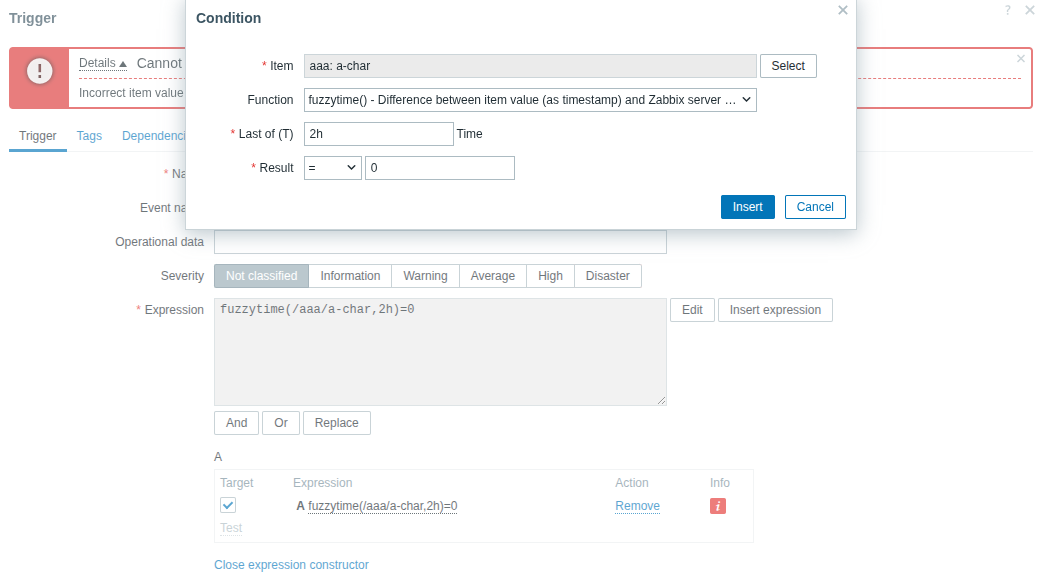Open the Trigger tab
This screenshot has height=572, width=1043.
38,136
